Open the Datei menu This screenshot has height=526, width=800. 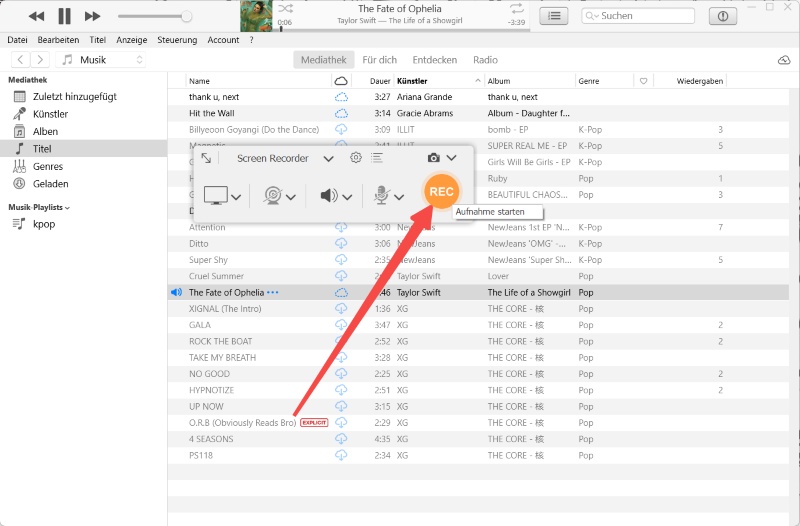click(17, 40)
